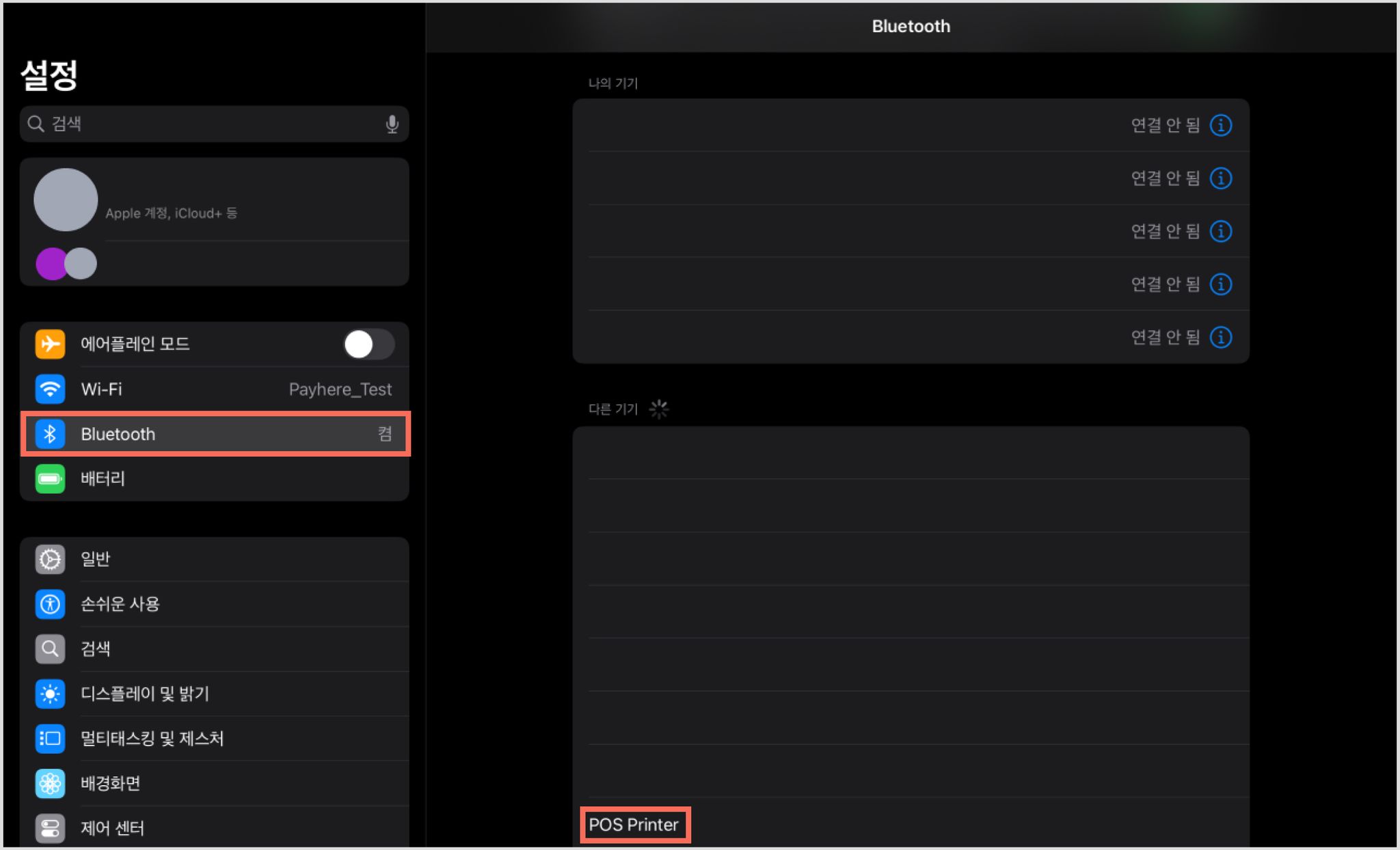Open info for fourth 연결 안 됨 device
The width and height of the screenshot is (1400, 850).
coord(1221,284)
